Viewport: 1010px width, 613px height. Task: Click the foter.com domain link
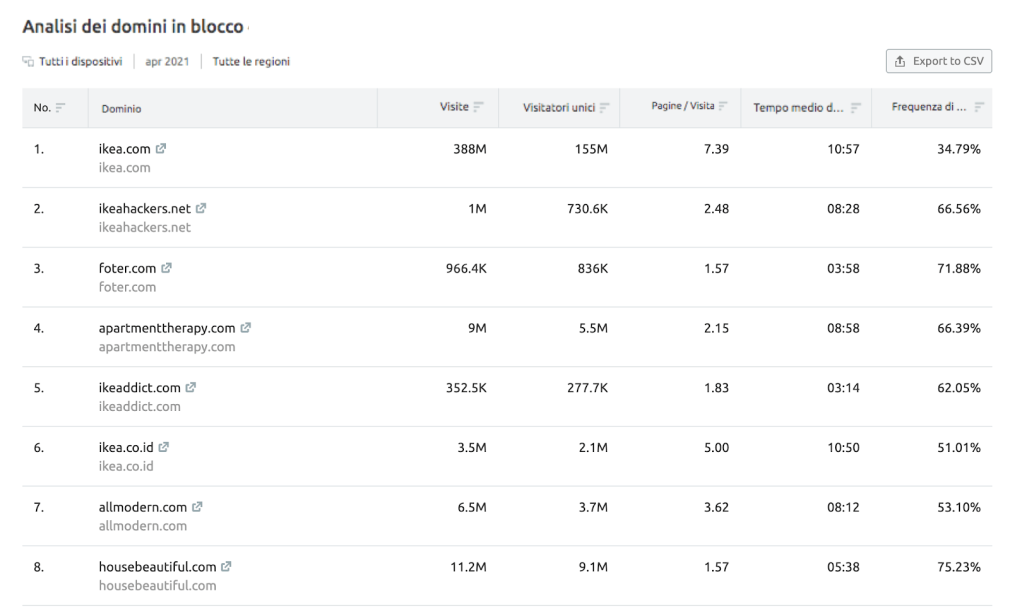pos(127,269)
